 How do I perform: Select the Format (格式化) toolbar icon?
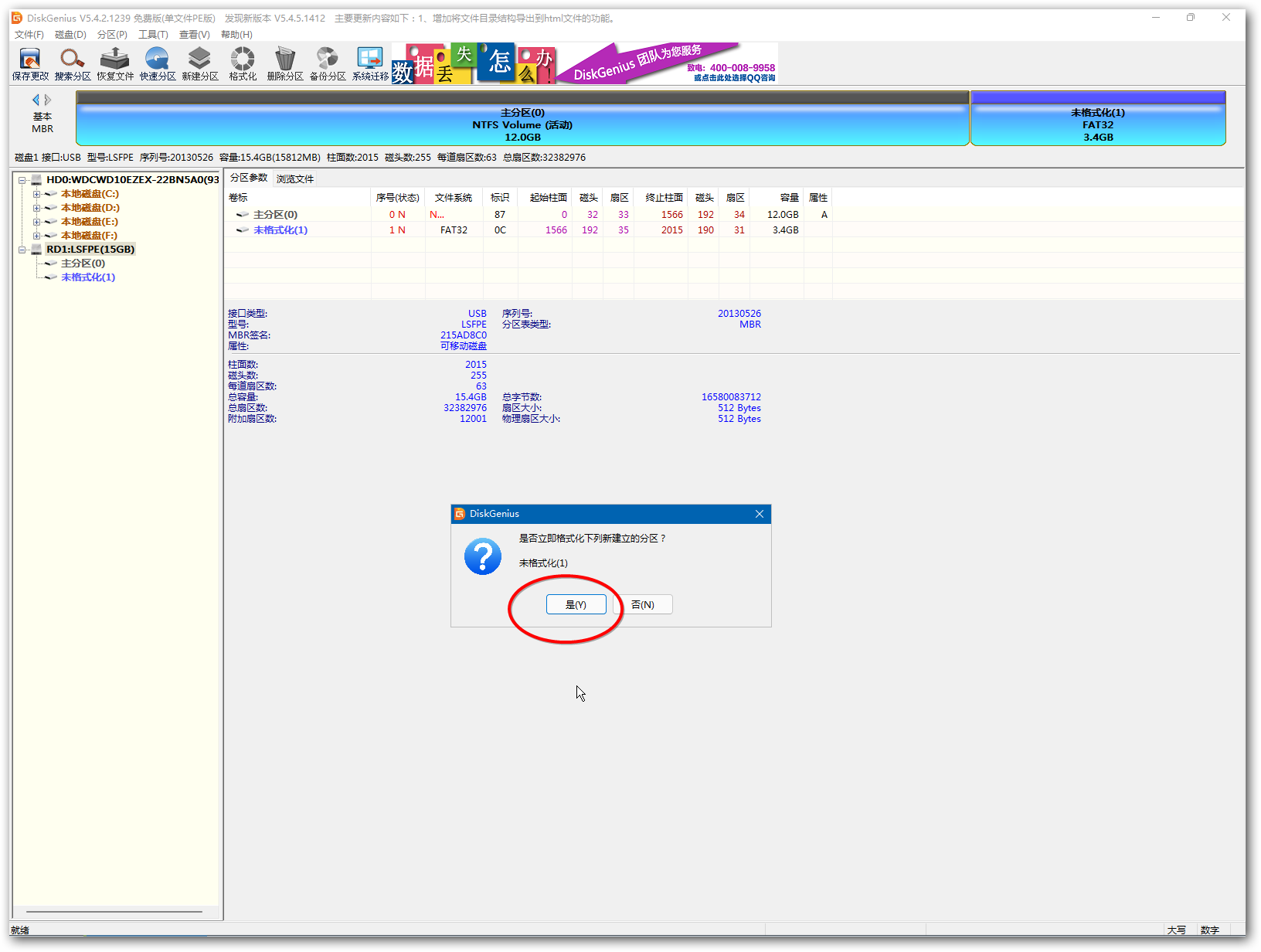(243, 63)
